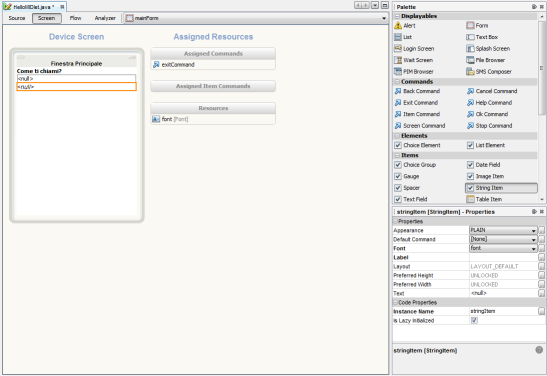Collapse the Items palette section
This screenshot has width=547, height=376.
click(x=397, y=155)
